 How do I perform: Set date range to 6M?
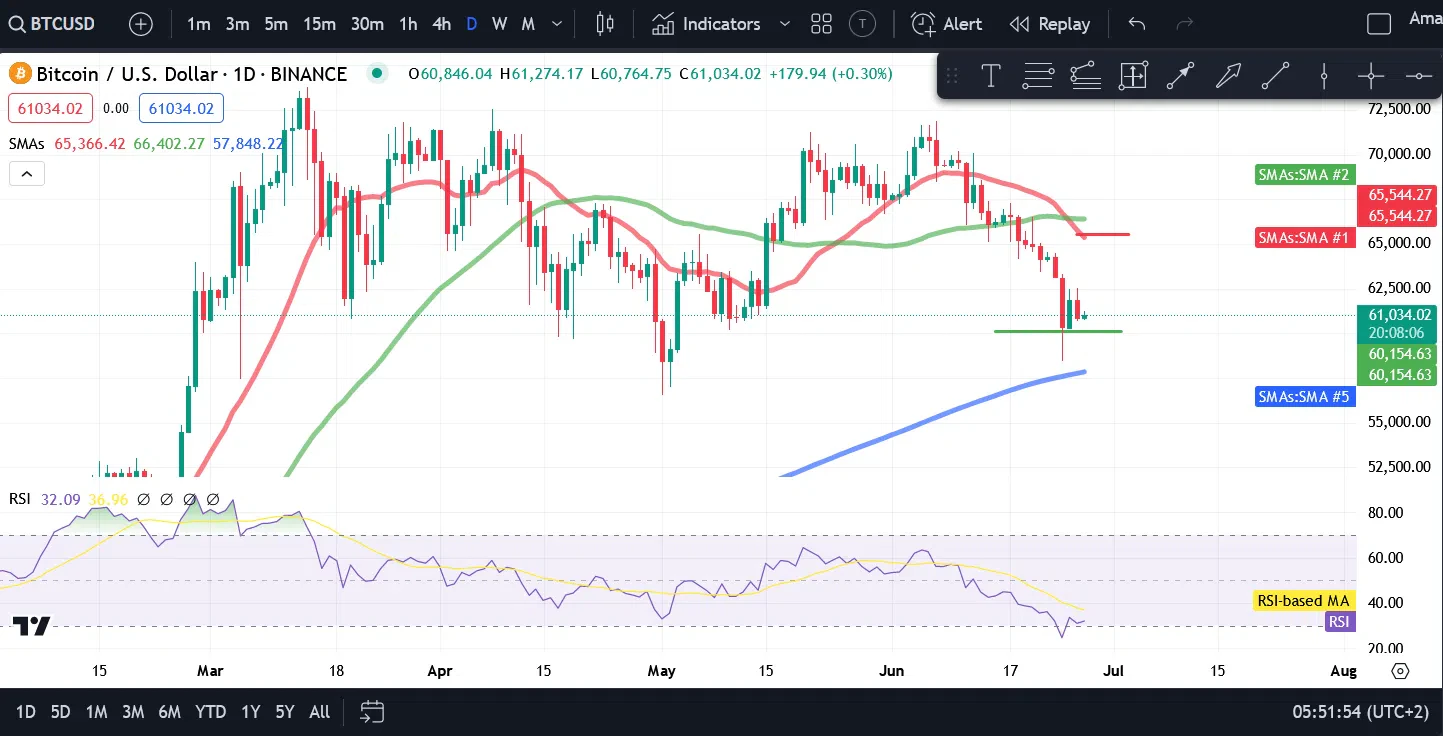(x=169, y=712)
